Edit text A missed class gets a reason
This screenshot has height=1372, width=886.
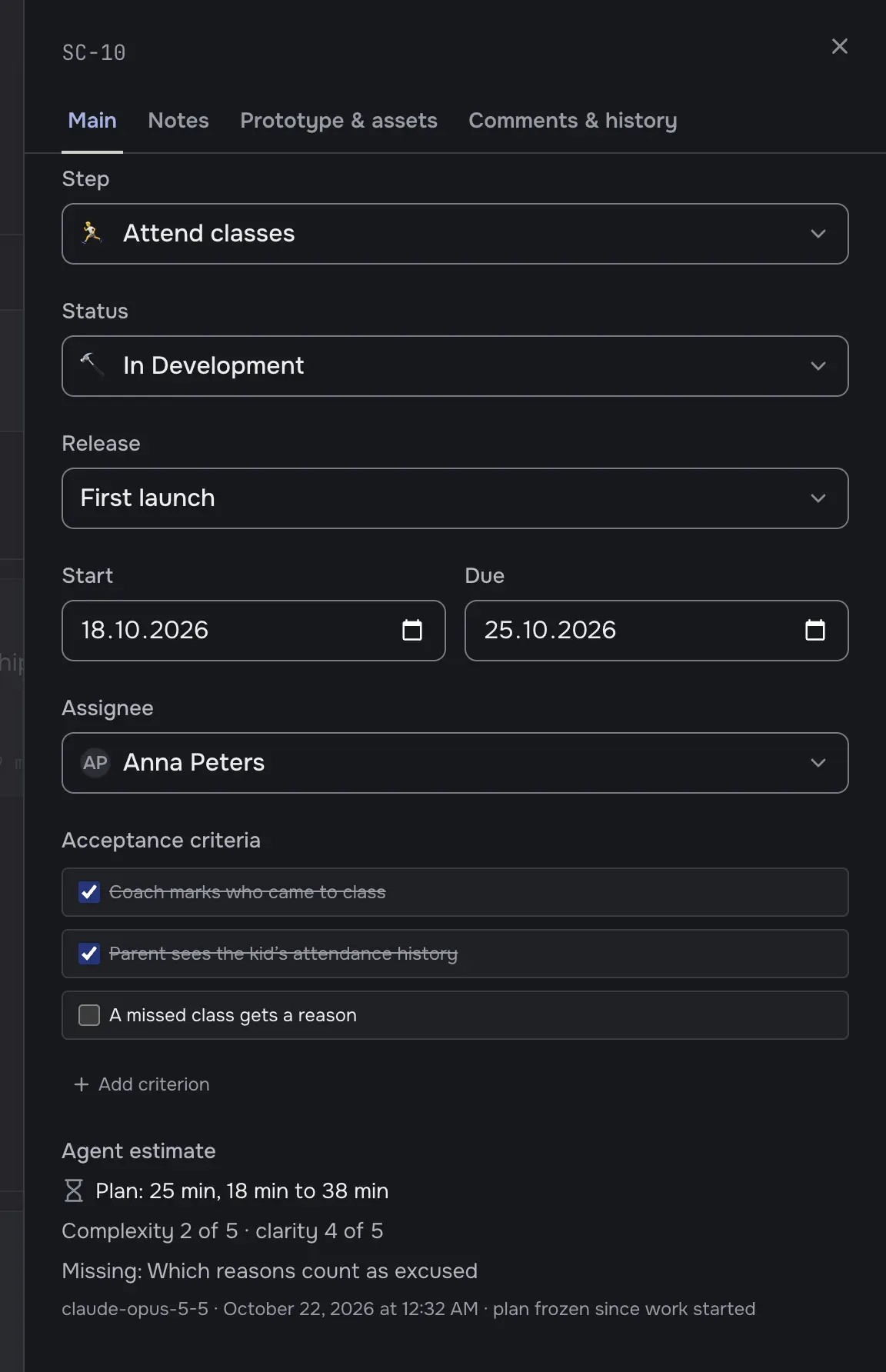coord(233,1015)
